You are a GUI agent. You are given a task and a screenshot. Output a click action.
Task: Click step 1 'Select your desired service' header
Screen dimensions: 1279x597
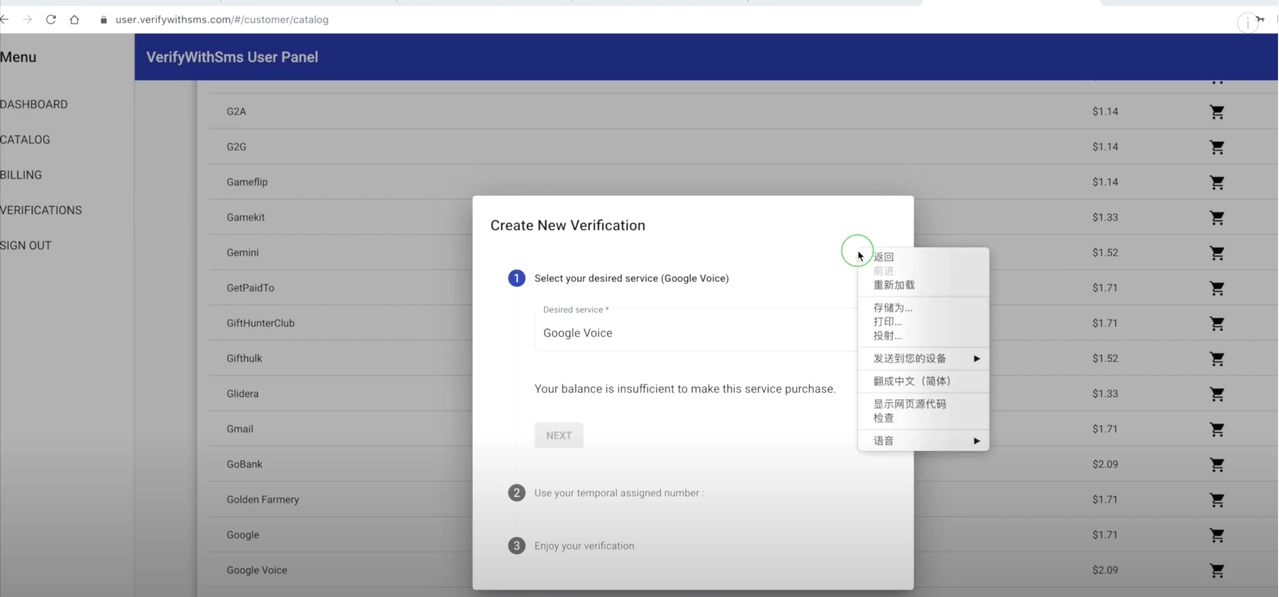pos(631,278)
